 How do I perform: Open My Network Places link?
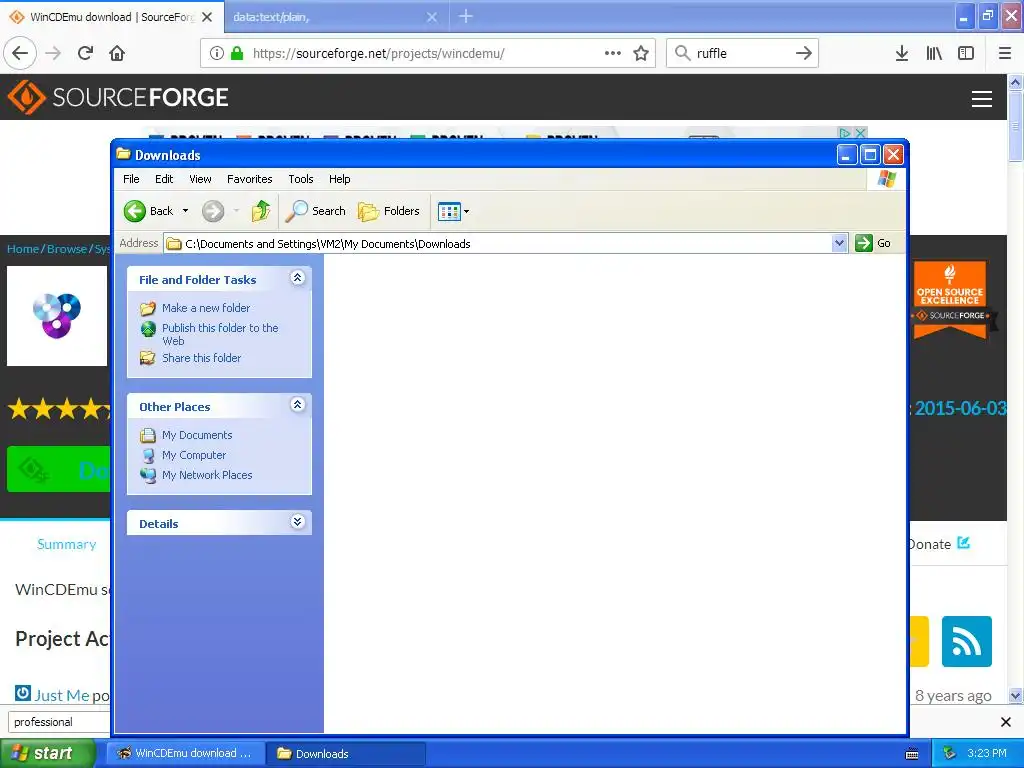point(207,475)
